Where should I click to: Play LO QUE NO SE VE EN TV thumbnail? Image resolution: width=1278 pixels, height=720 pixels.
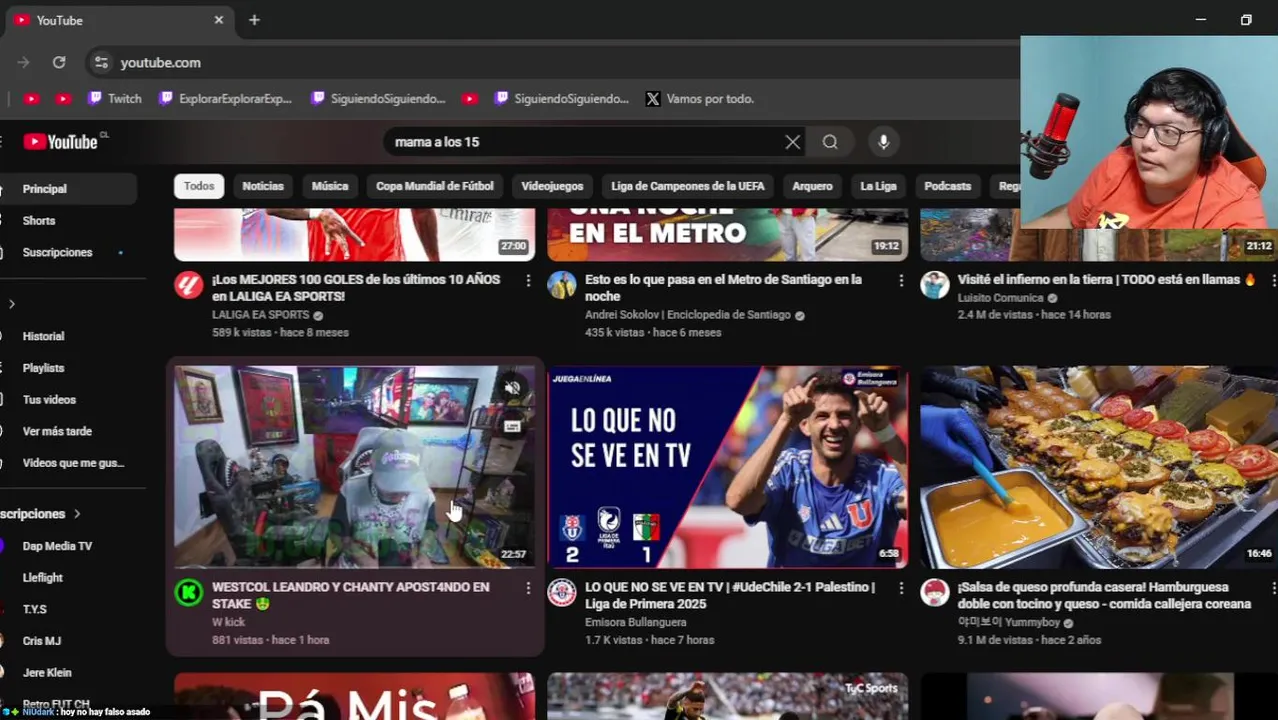(x=727, y=467)
